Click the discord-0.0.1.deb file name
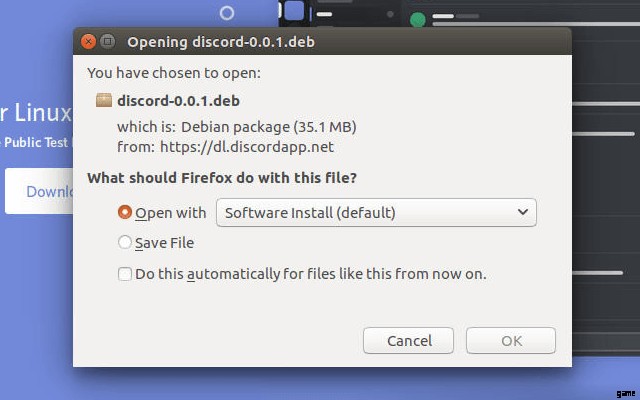640x400 pixels. point(178,101)
